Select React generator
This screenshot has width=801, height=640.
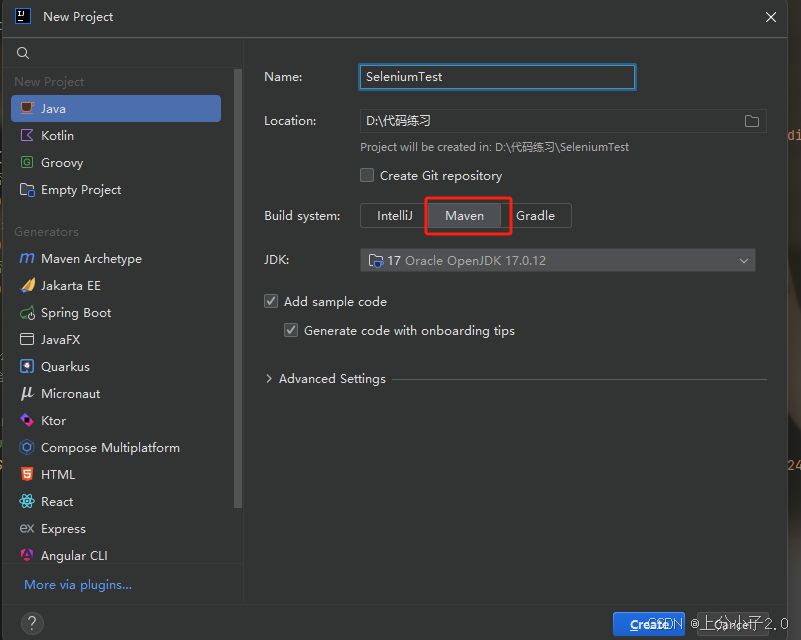point(116,502)
